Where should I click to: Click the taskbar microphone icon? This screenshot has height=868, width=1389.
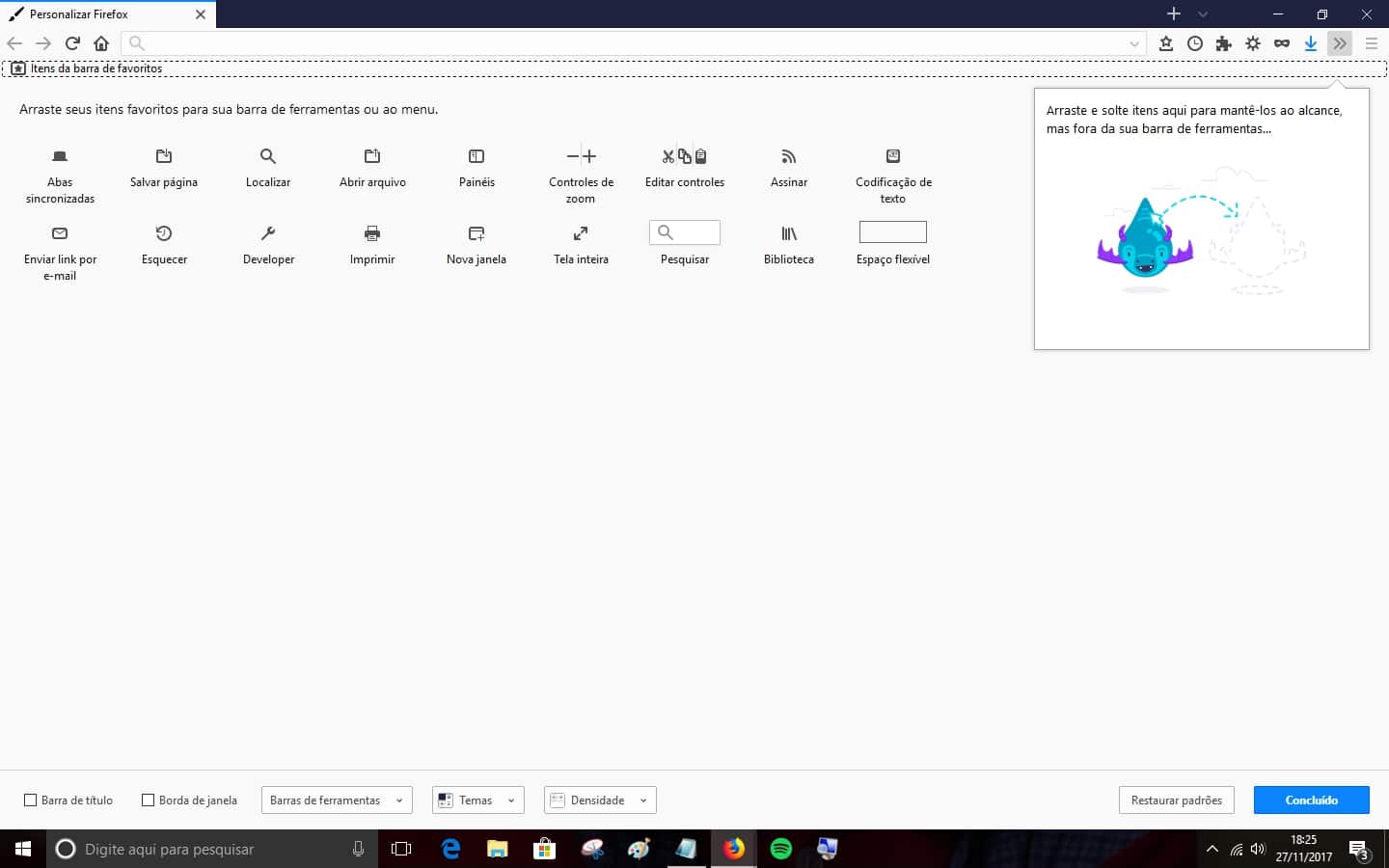click(358, 849)
